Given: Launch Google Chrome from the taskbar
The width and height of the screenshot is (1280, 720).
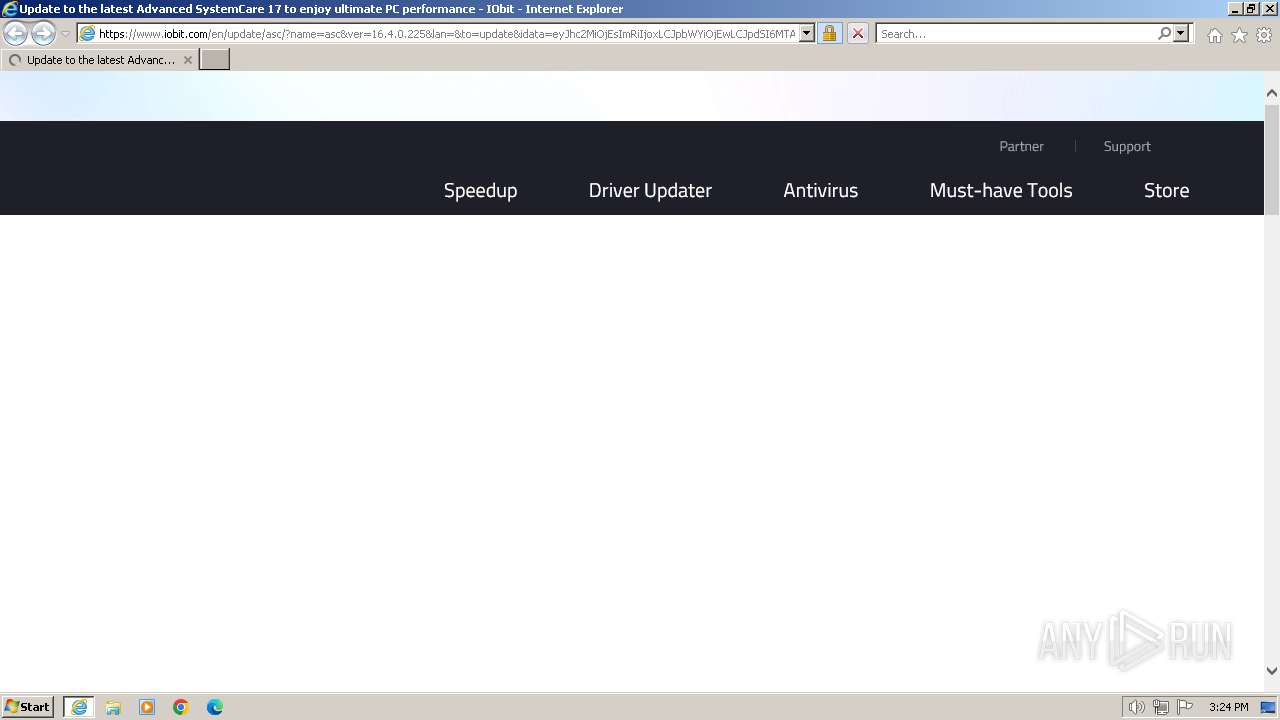Looking at the screenshot, I should tap(181, 707).
